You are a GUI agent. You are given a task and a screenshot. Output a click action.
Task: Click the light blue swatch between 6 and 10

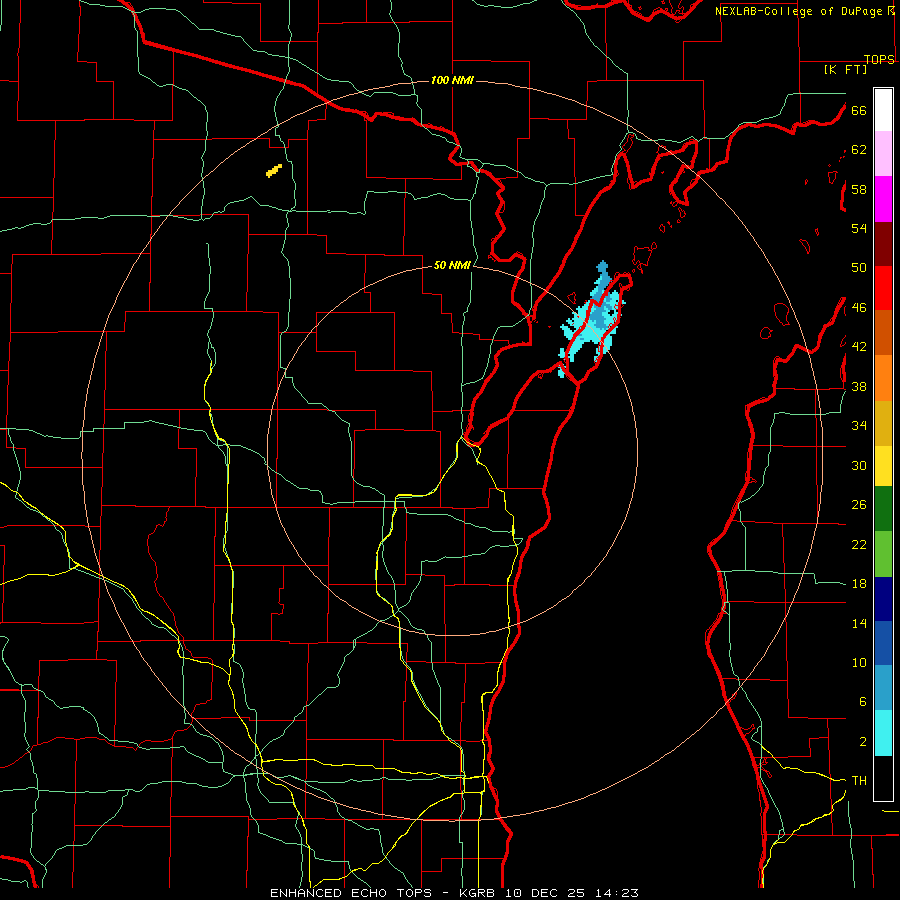click(883, 687)
